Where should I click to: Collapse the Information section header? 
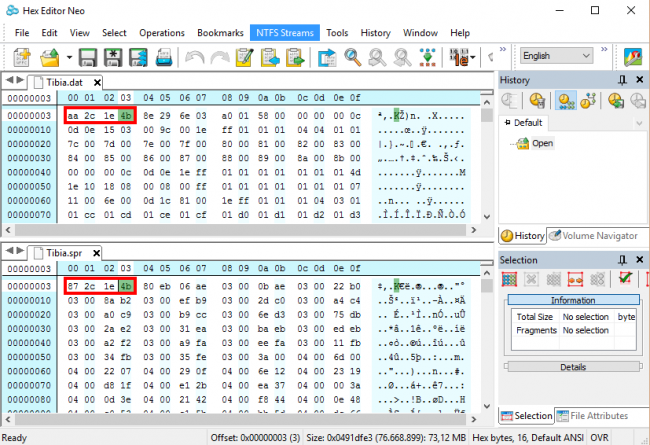coord(573,300)
